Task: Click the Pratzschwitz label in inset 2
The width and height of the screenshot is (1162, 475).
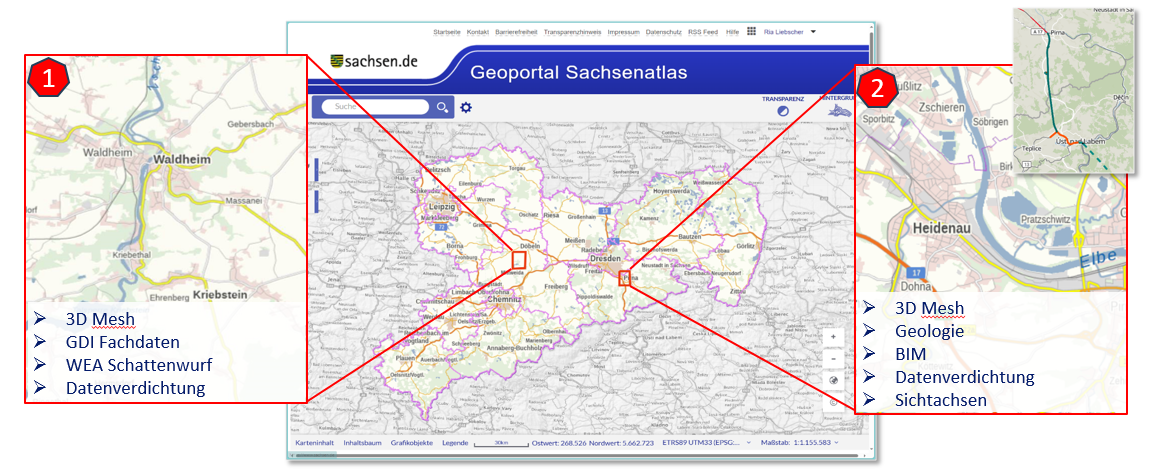Action: pyautogui.click(x=1044, y=220)
